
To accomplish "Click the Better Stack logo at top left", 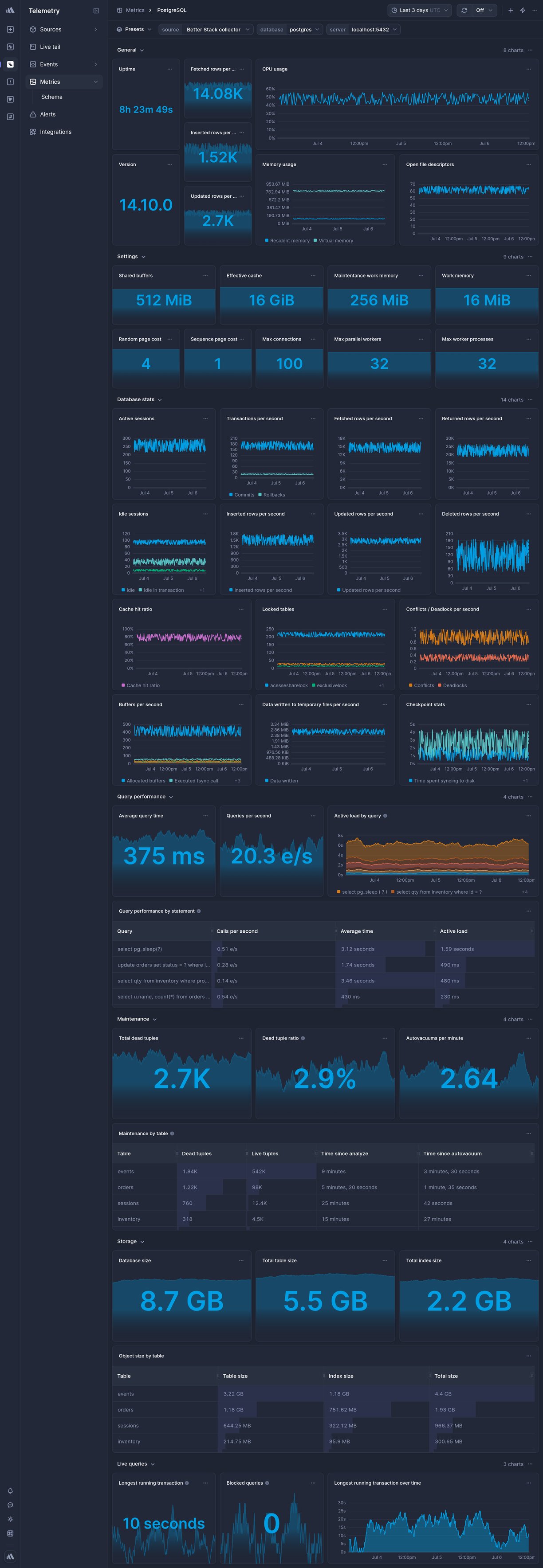I will pyautogui.click(x=10, y=10).
